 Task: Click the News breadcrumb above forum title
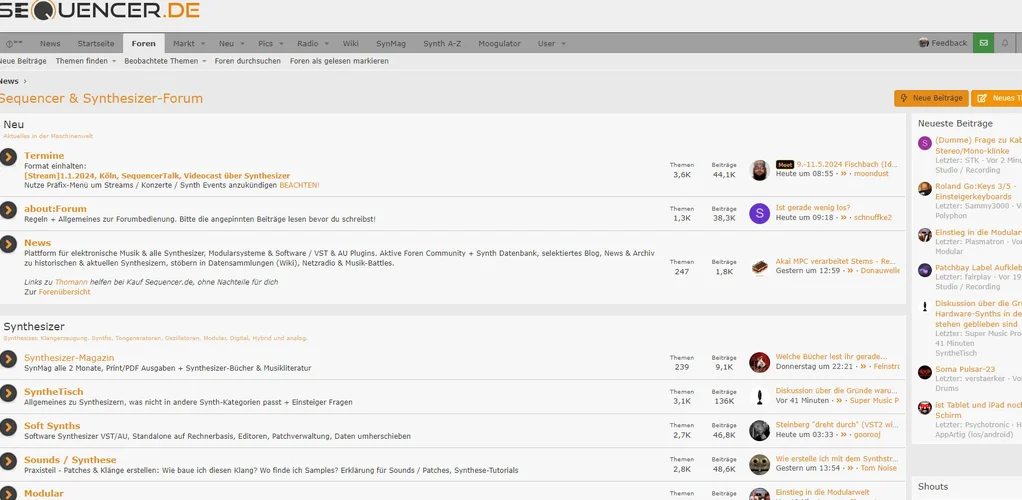(9, 81)
